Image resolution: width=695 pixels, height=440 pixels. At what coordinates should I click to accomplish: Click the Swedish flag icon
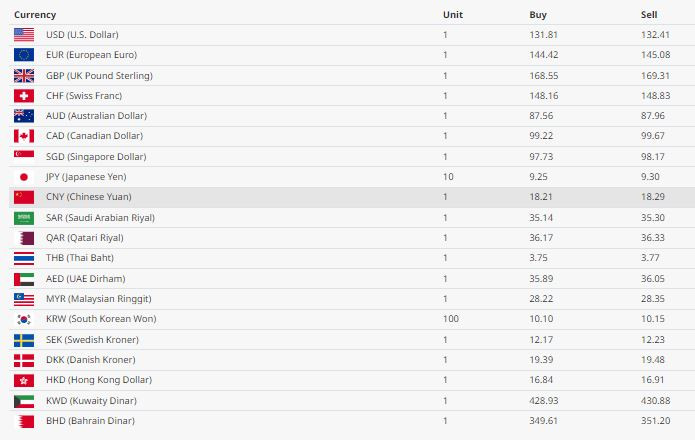pyautogui.click(x=24, y=340)
